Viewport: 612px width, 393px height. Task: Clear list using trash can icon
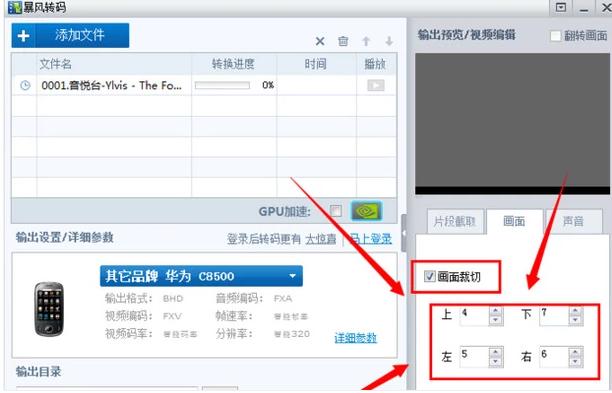click(343, 41)
